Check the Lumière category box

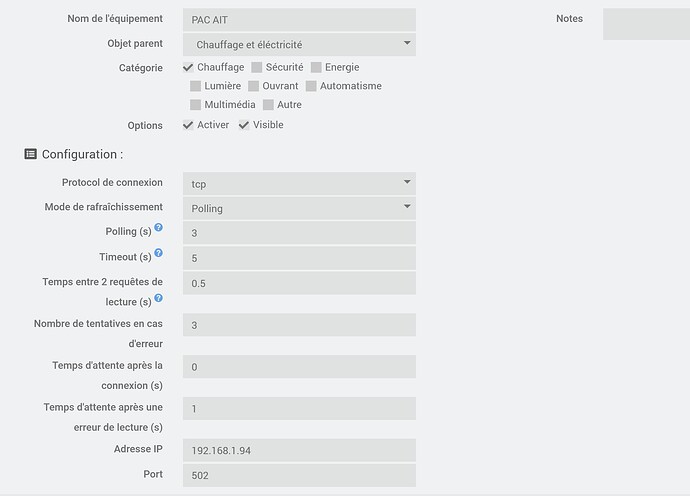(x=196, y=86)
